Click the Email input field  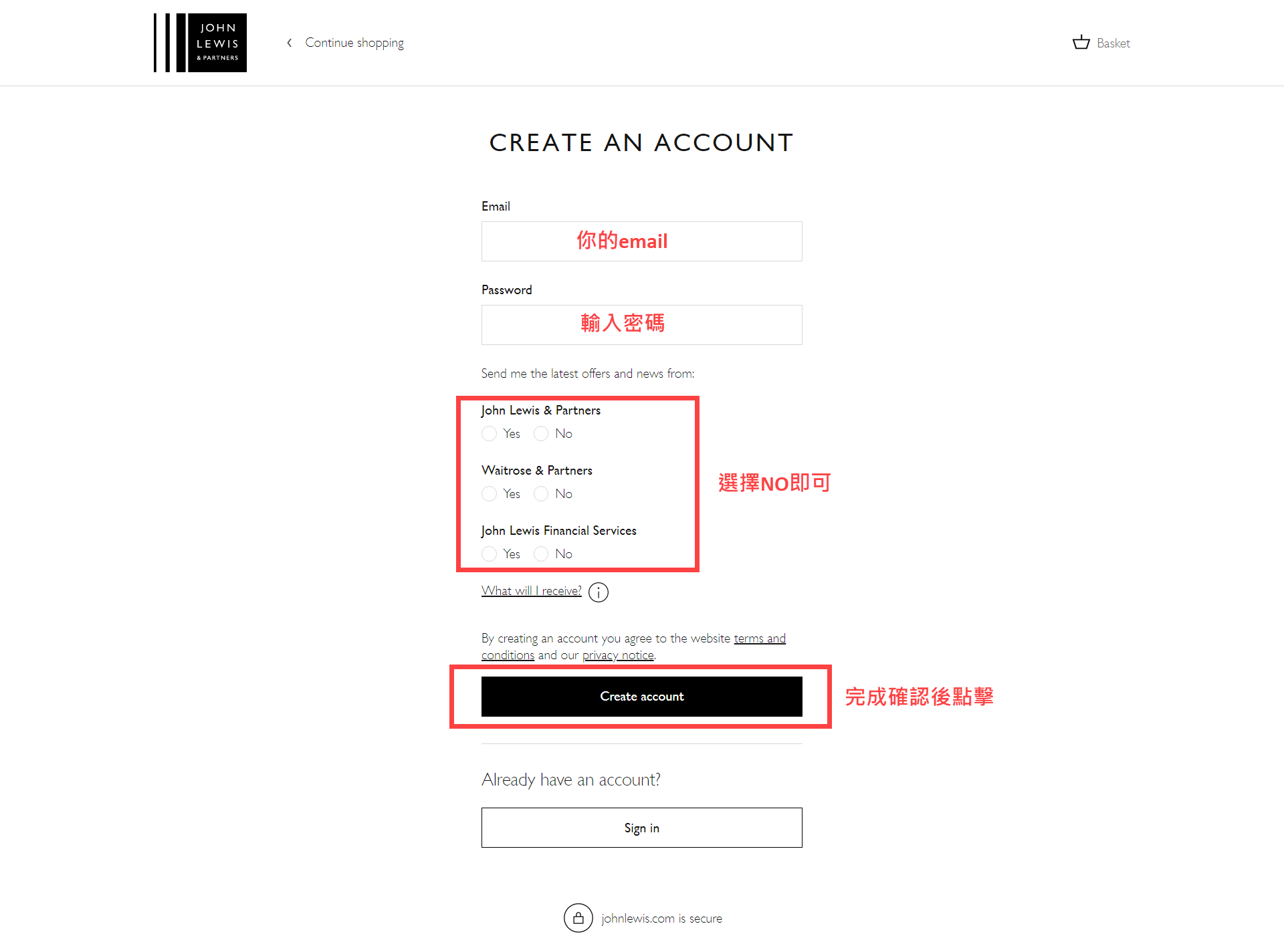(642, 241)
